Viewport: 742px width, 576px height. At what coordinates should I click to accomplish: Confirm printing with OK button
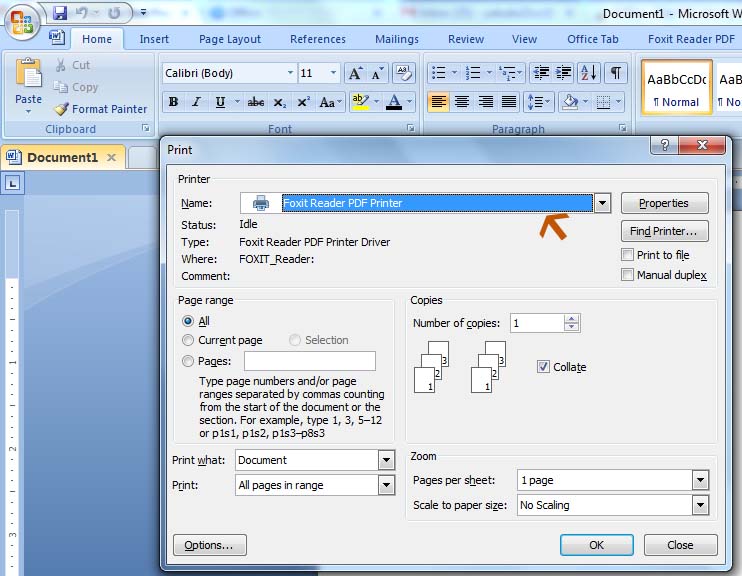[596, 545]
